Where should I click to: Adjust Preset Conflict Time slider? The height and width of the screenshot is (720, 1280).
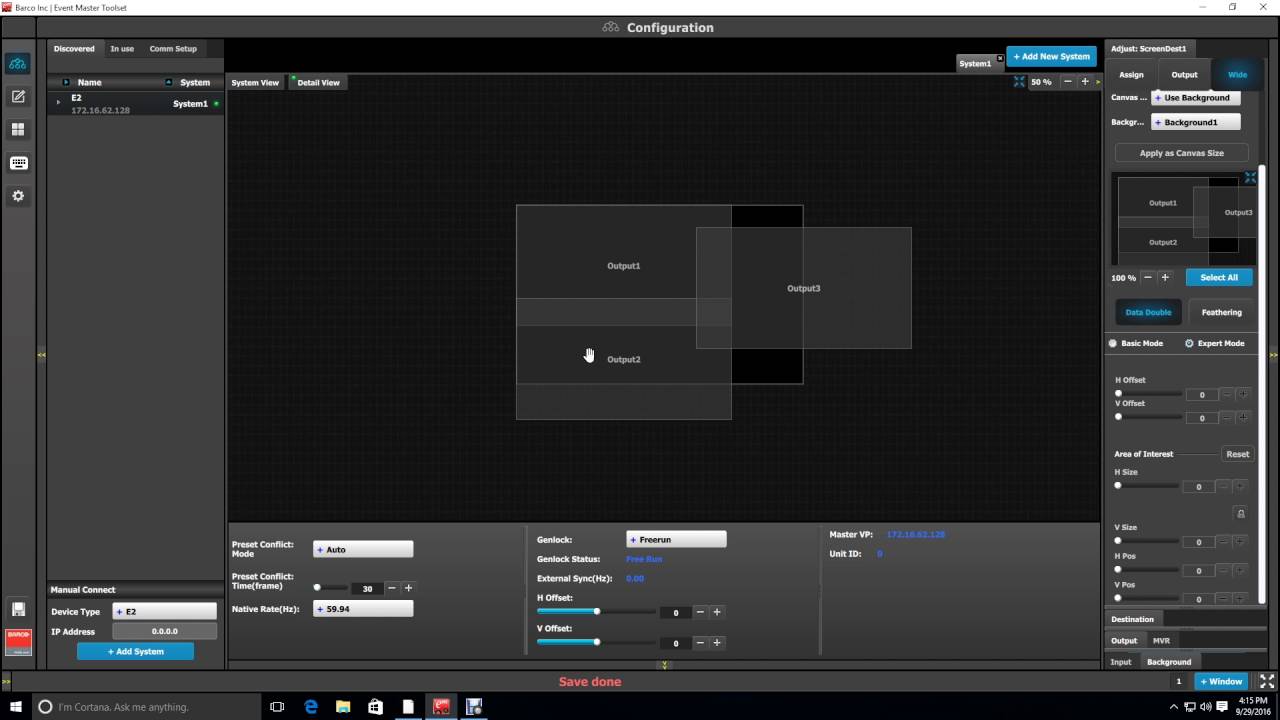pos(330,588)
